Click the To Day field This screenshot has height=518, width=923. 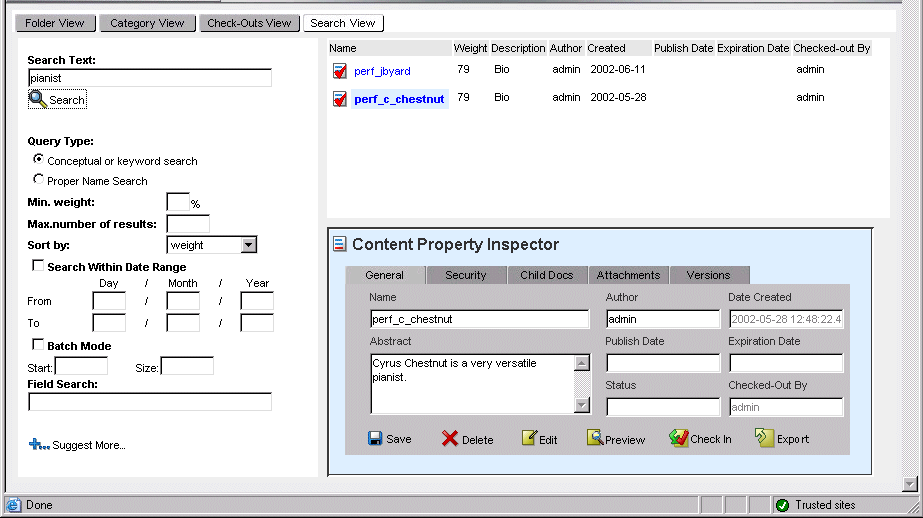[109, 323]
